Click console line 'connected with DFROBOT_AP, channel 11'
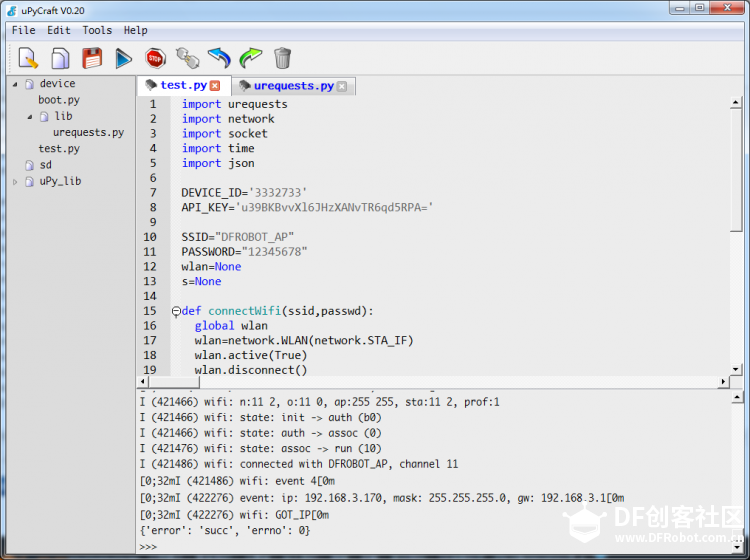Viewport: 750px width, 560px height. (x=299, y=464)
